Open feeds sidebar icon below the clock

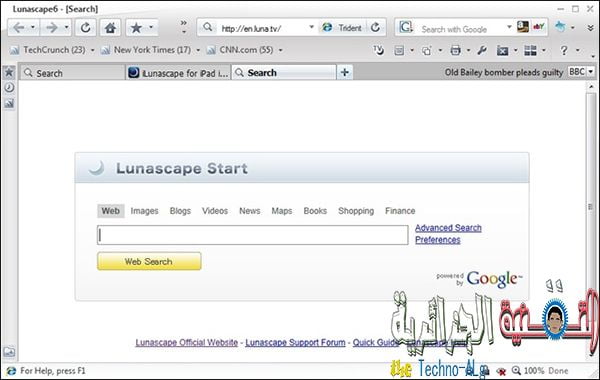[9, 103]
